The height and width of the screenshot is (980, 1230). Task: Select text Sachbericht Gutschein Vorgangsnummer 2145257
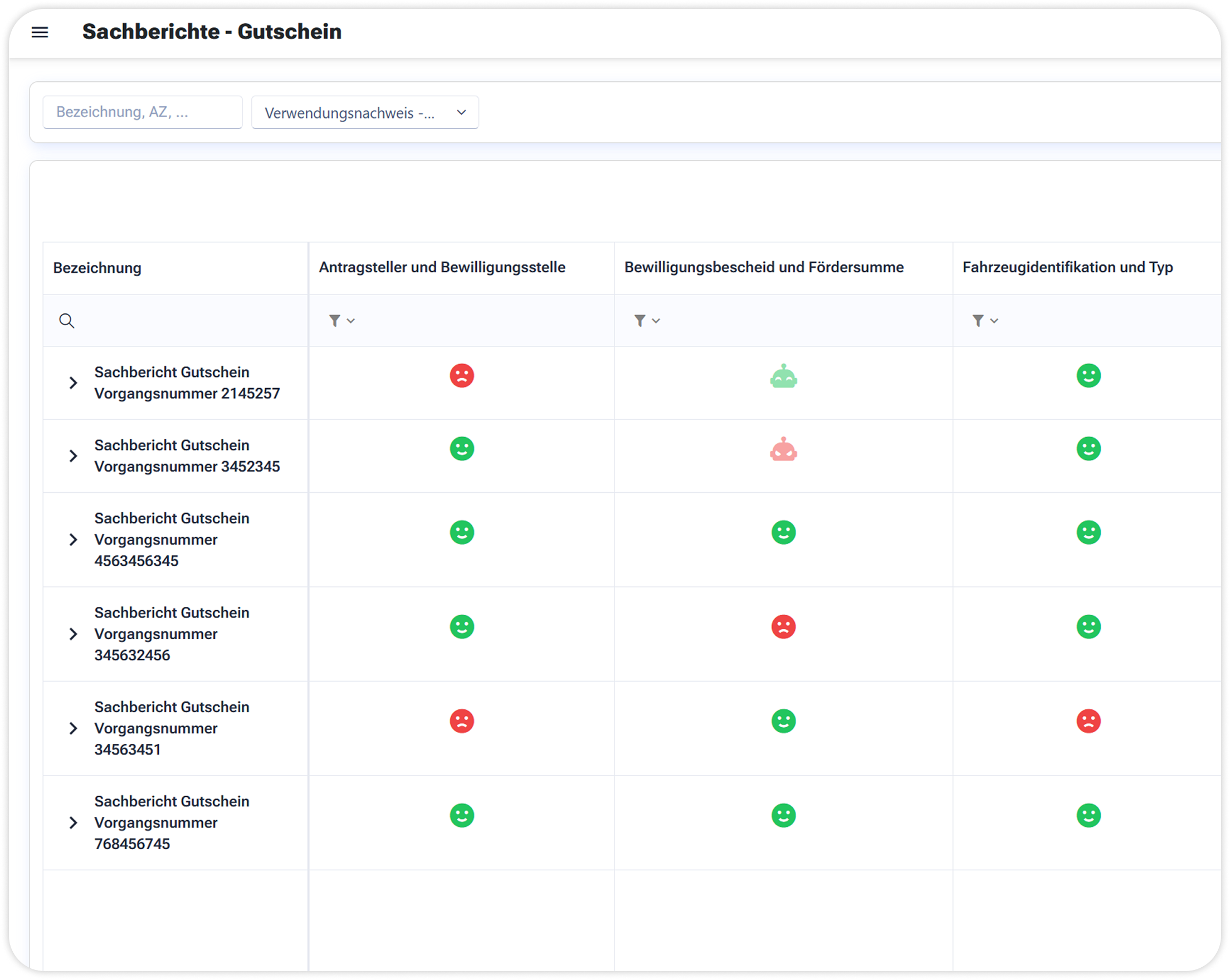(187, 383)
